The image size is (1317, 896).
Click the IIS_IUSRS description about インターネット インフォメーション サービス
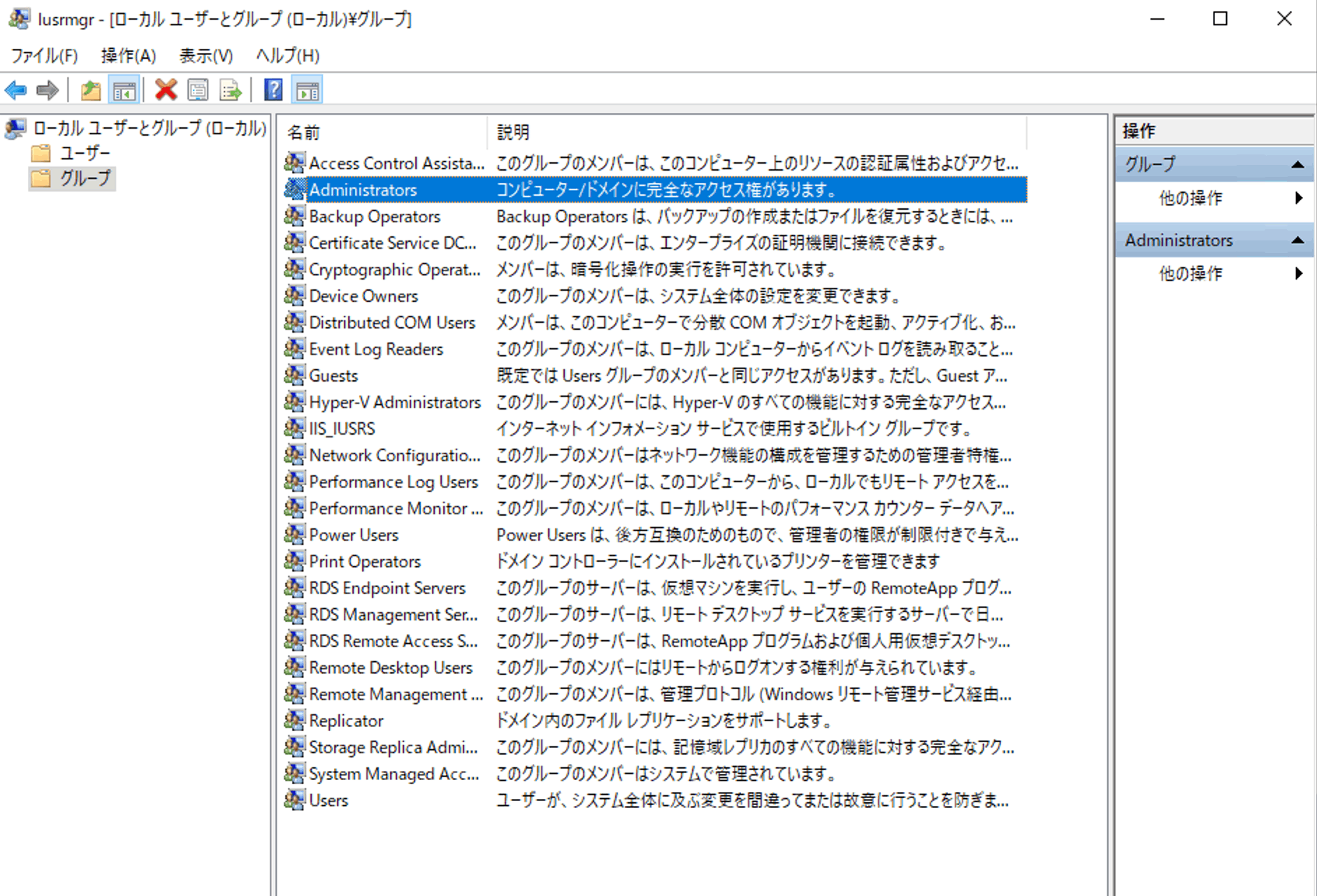point(735,428)
